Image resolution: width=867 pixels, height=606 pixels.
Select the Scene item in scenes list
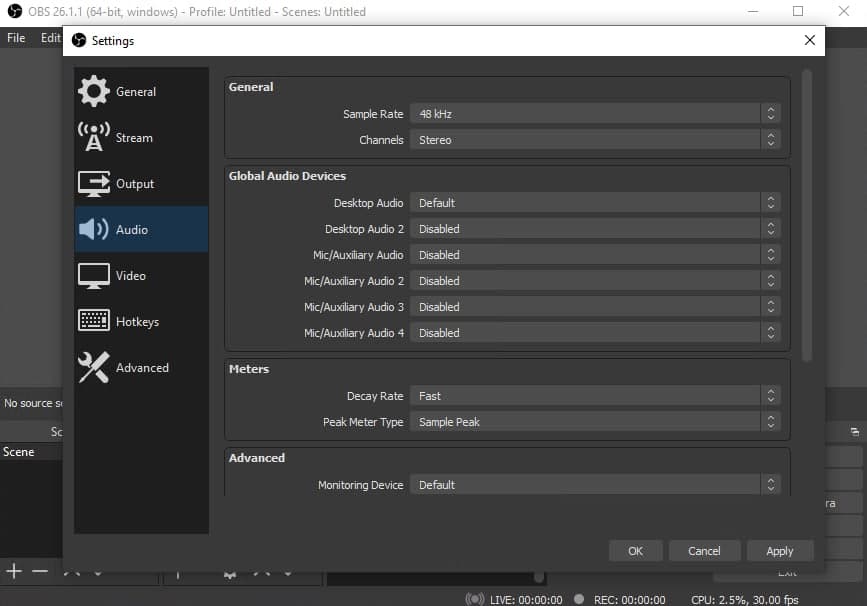[x=31, y=452]
